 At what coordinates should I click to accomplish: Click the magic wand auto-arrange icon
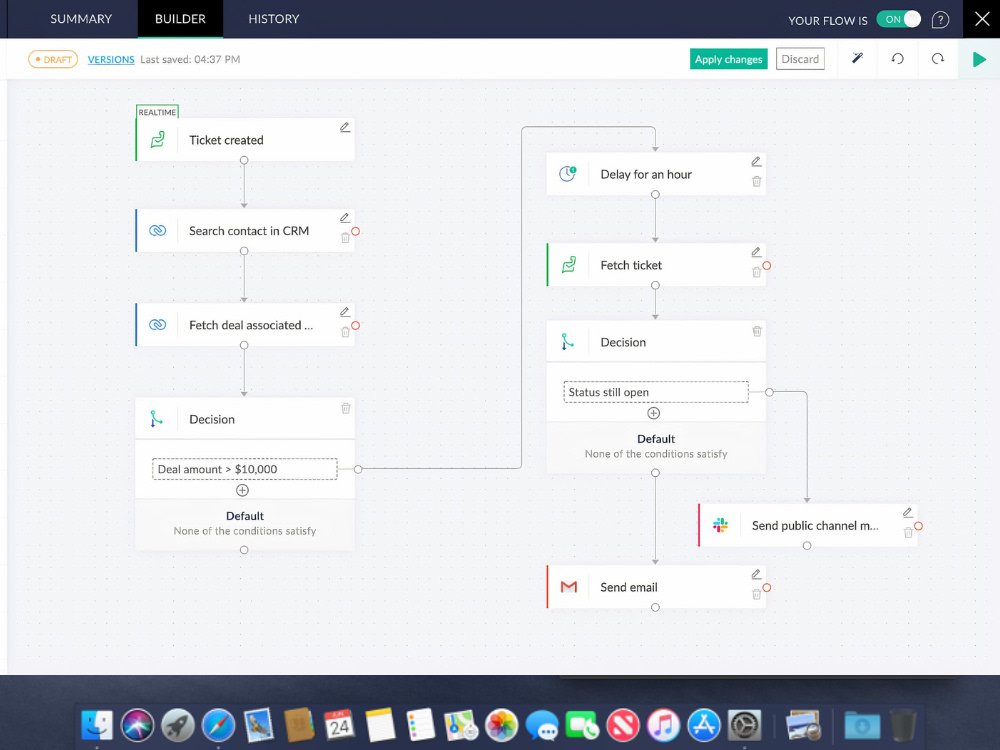pyautogui.click(x=858, y=58)
